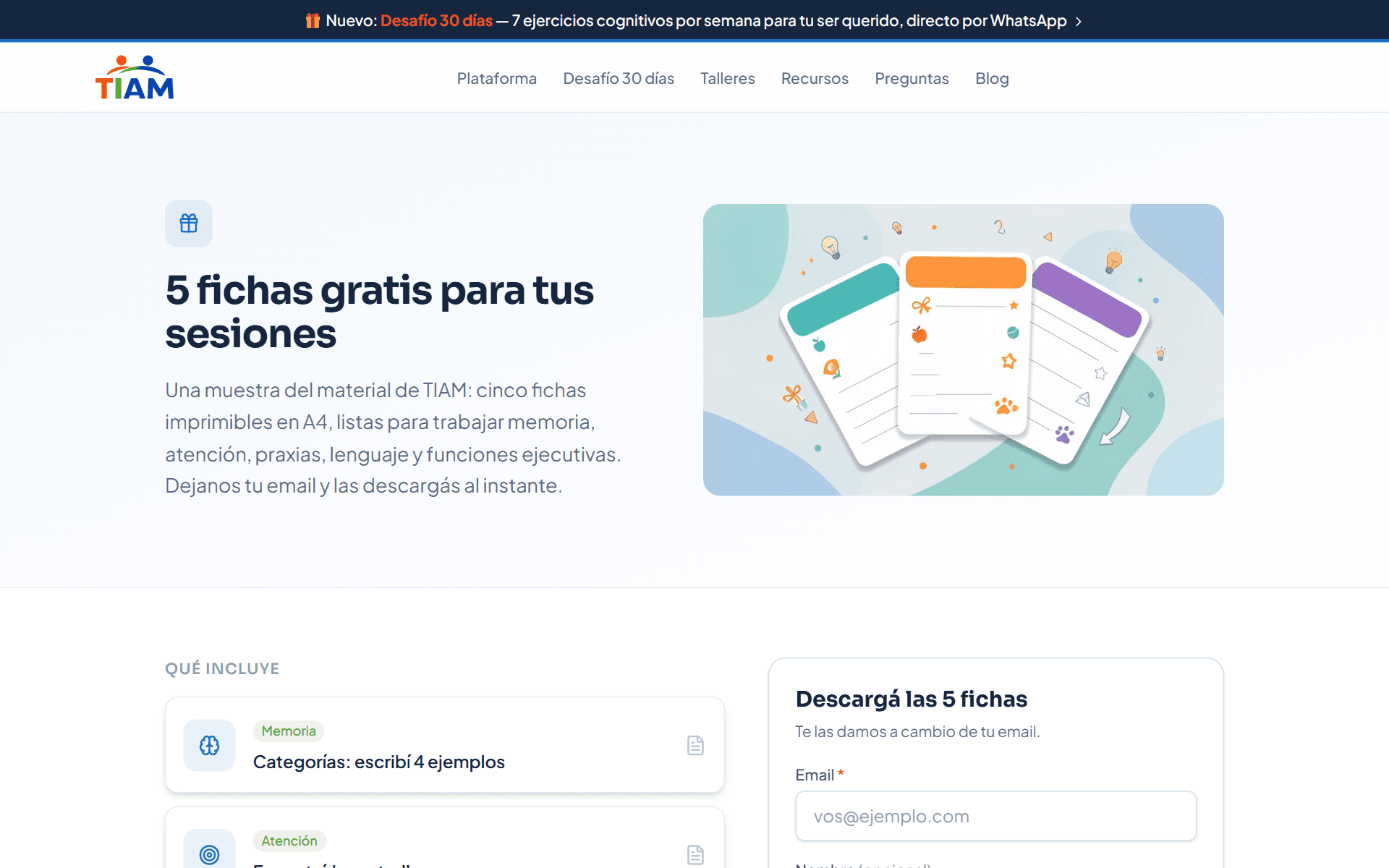Click the 'QUÉ INCLUYE' section label
The image size is (1389, 868).
(222, 668)
